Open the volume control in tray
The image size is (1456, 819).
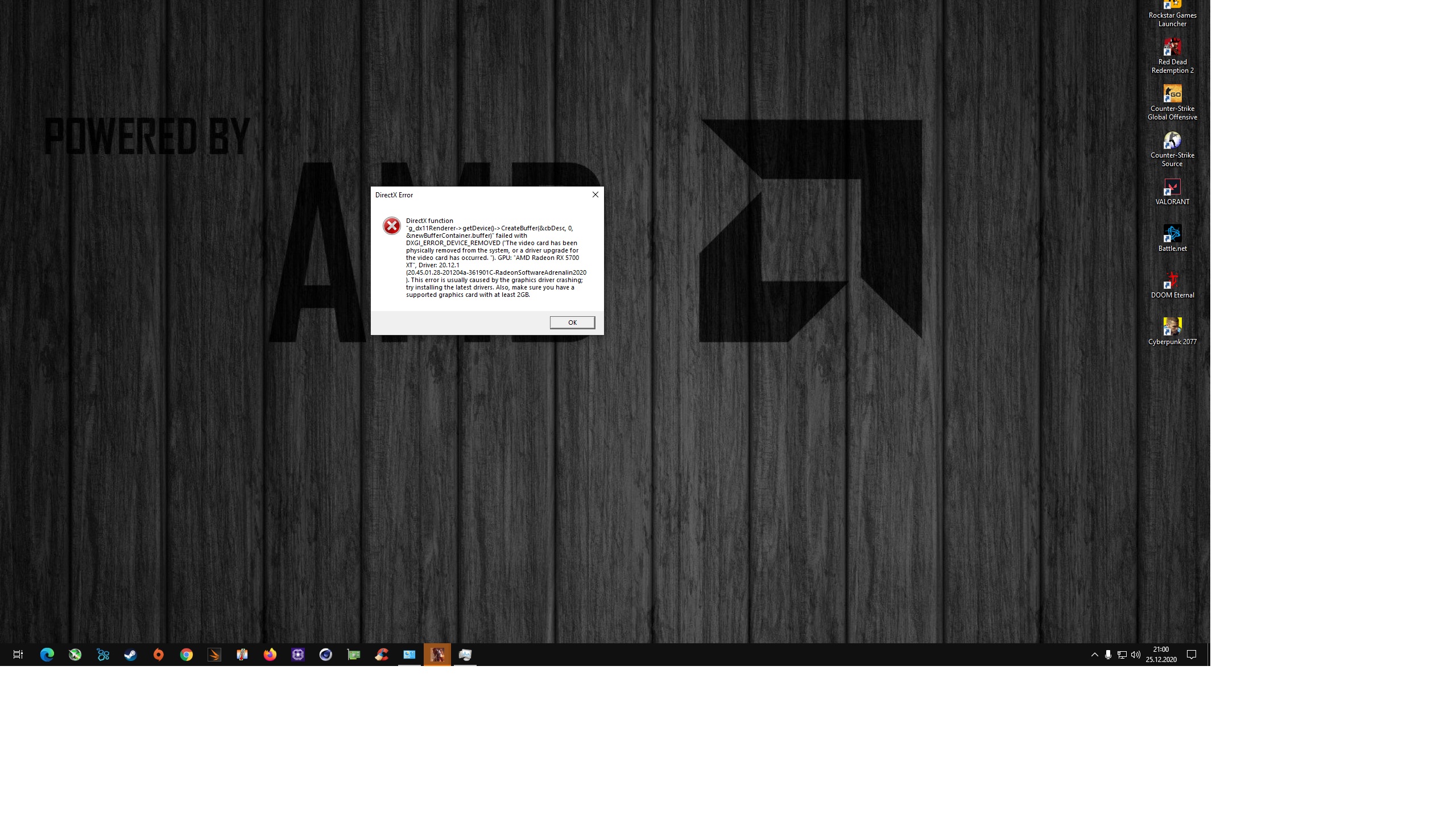coord(1136,655)
